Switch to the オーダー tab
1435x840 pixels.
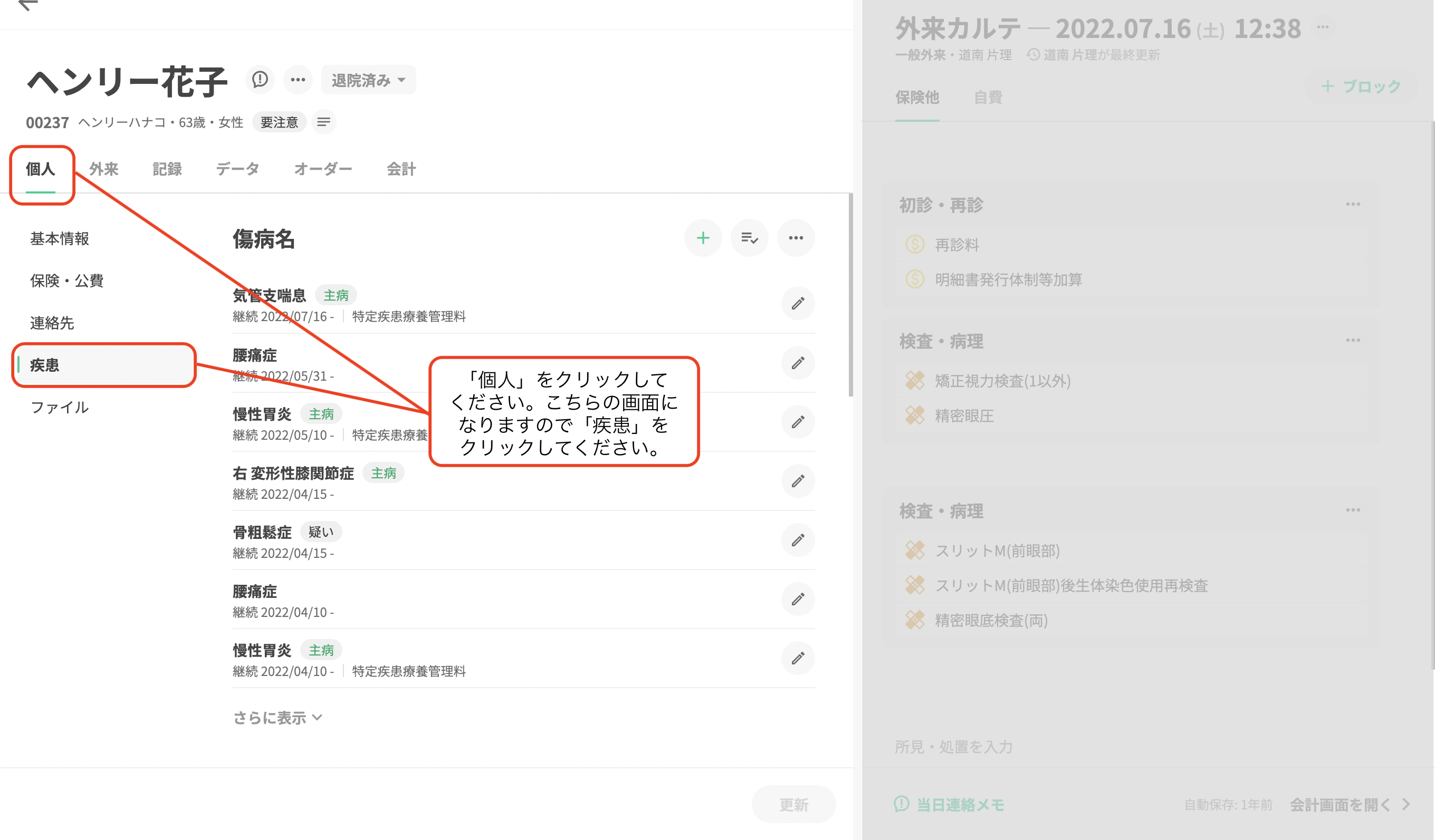pyautogui.click(x=323, y=169)
